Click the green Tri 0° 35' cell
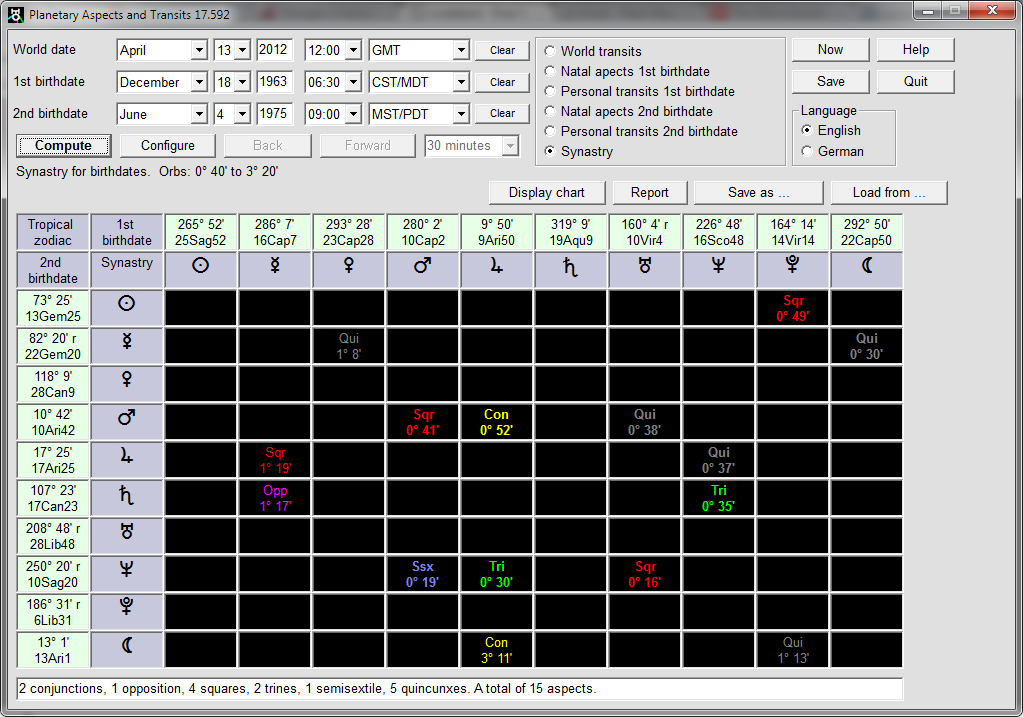1023x717 pixels. tap(718, 498)
